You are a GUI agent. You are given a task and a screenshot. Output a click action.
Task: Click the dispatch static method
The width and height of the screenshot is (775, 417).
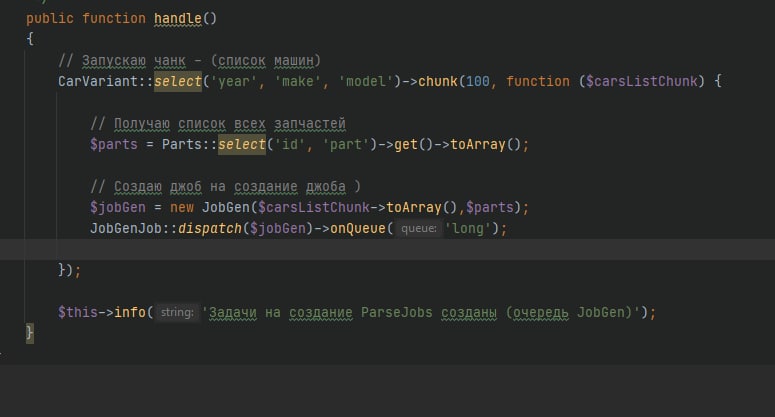tap(210, 228)
